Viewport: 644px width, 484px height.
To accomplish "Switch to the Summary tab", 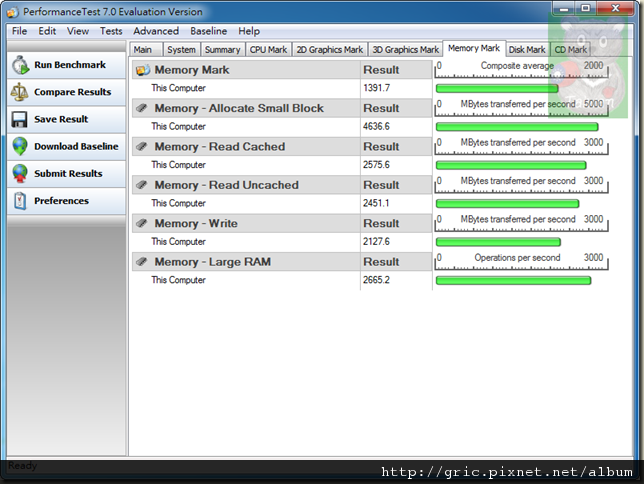I will [223, 50].
